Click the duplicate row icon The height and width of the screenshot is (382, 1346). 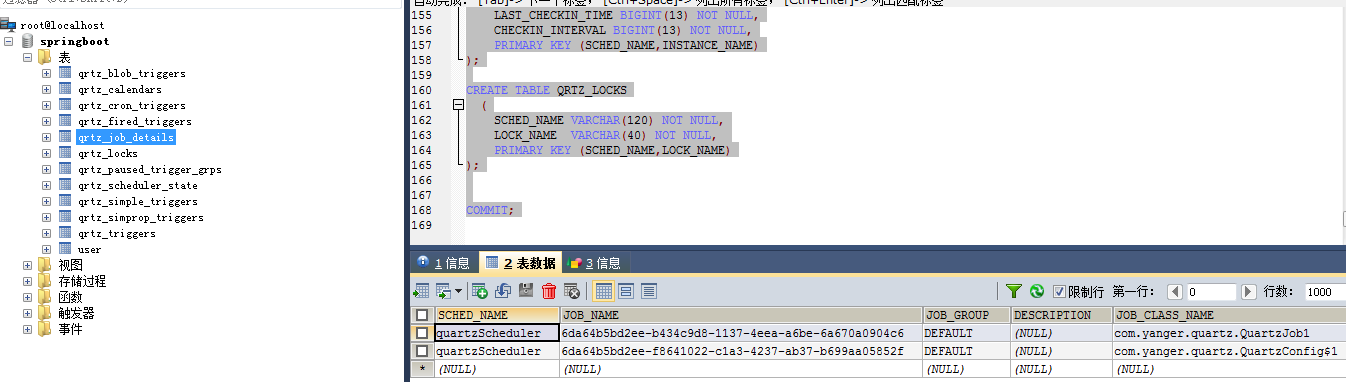click(x=503, y=291)
